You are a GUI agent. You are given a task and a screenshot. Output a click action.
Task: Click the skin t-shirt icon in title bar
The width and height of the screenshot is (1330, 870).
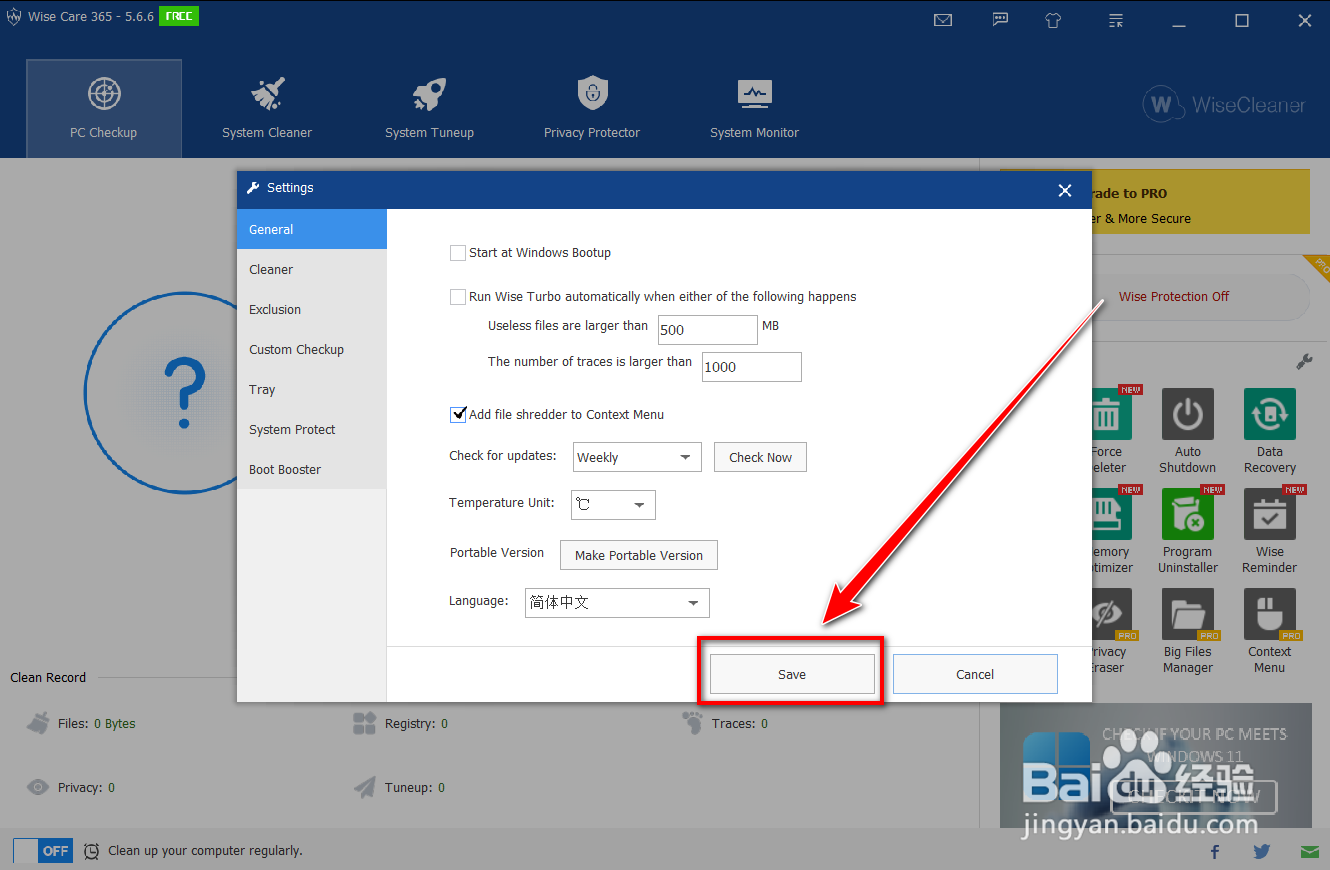(1053, 20)
